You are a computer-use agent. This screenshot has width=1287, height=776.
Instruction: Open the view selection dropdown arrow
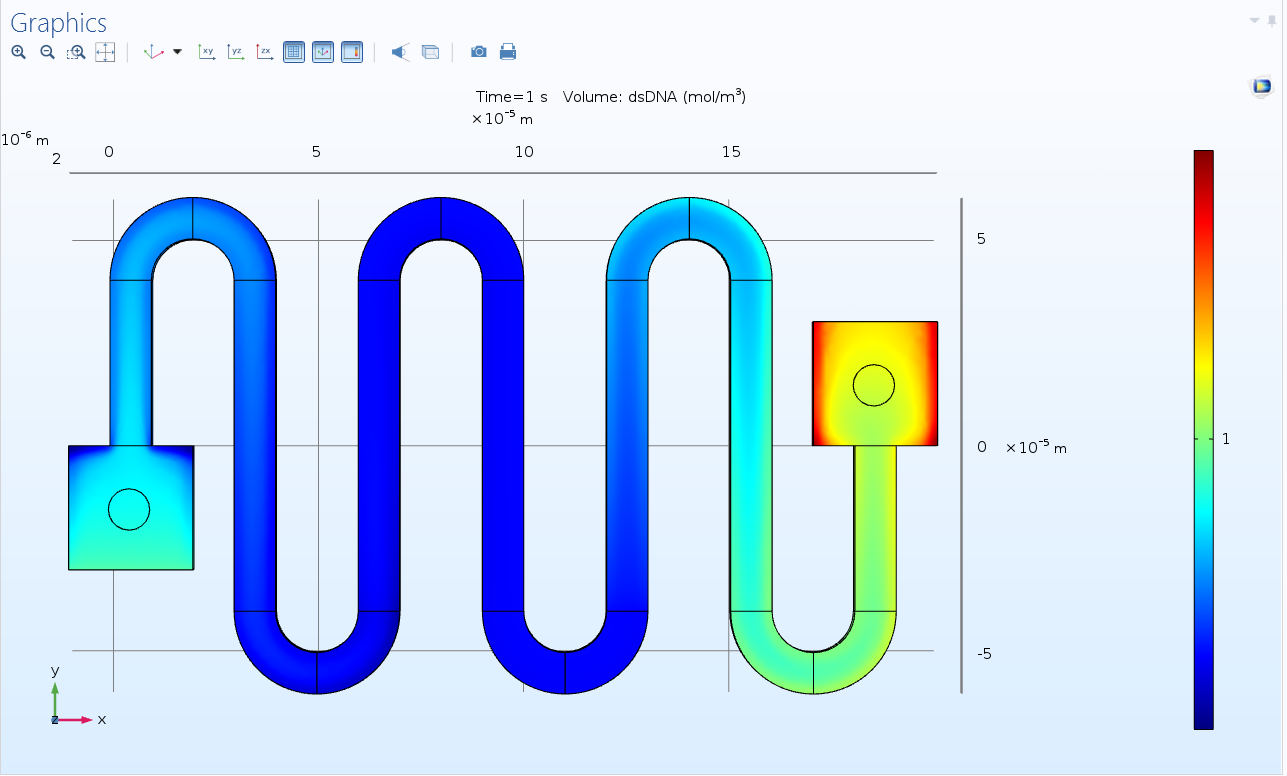pyautogui.click(x=178, y=52)
